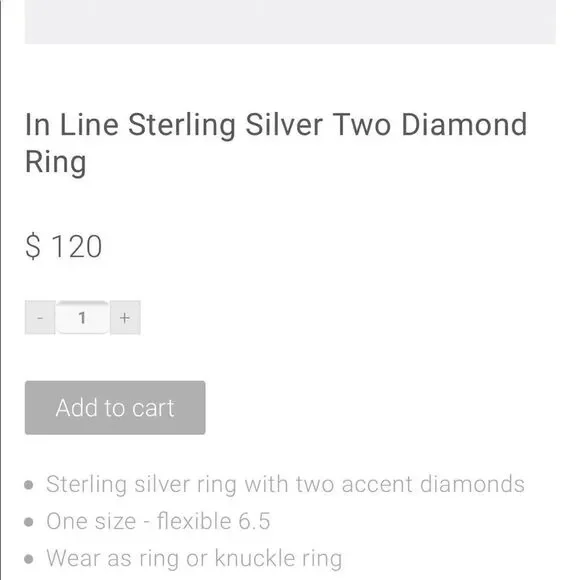Click the words accent diamonds
The image size is (580, 580).
click(x=433, y=484)
